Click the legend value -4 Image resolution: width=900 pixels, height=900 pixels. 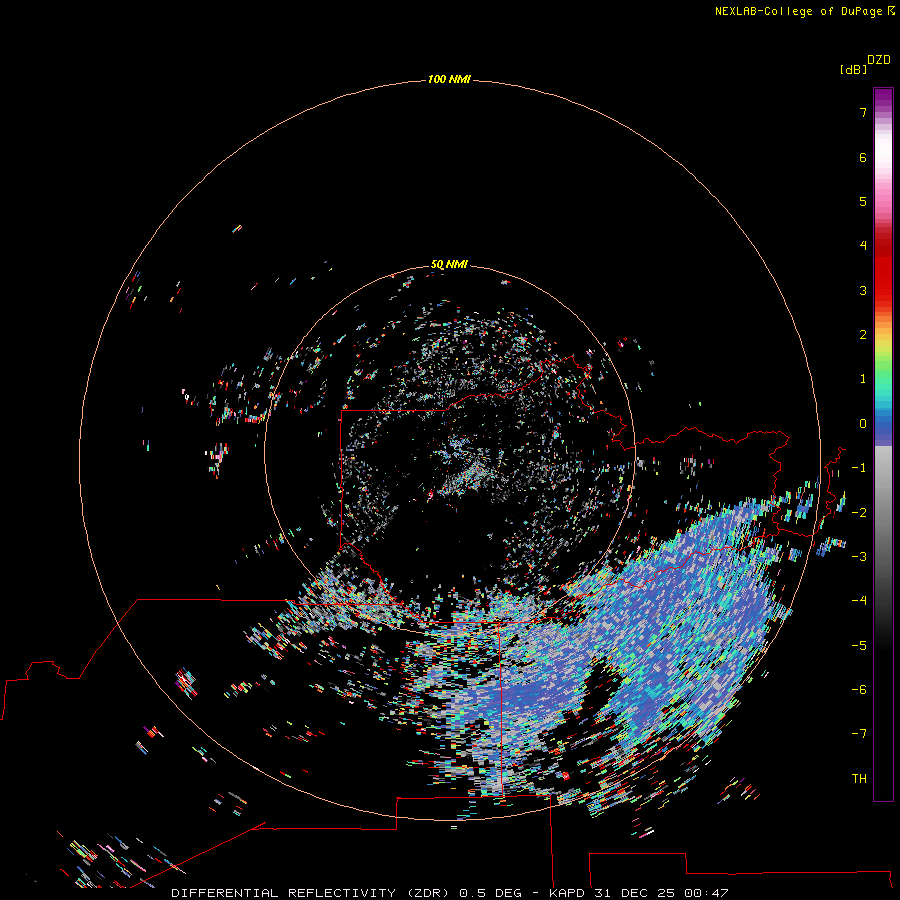click(x=859, y=601)
